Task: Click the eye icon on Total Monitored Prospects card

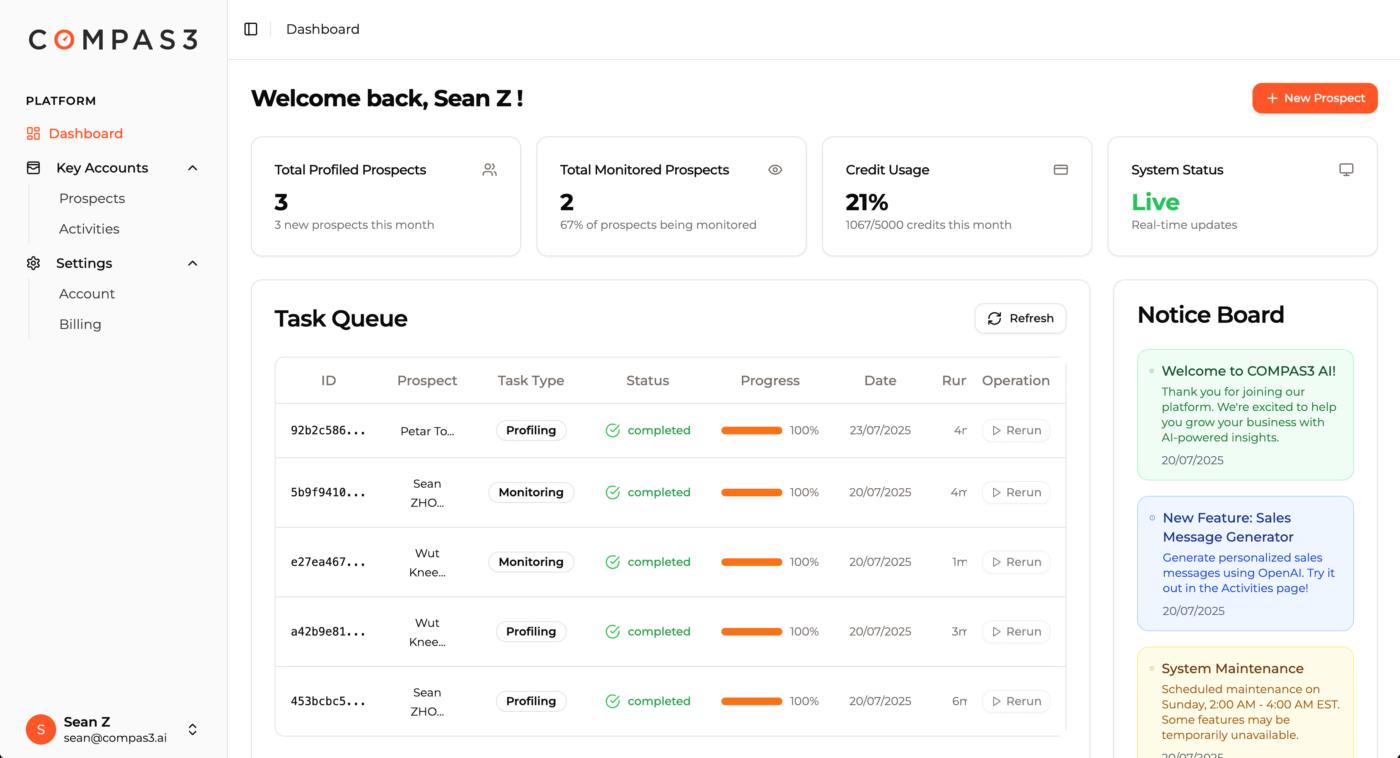Action: click(x=775, y=169)
